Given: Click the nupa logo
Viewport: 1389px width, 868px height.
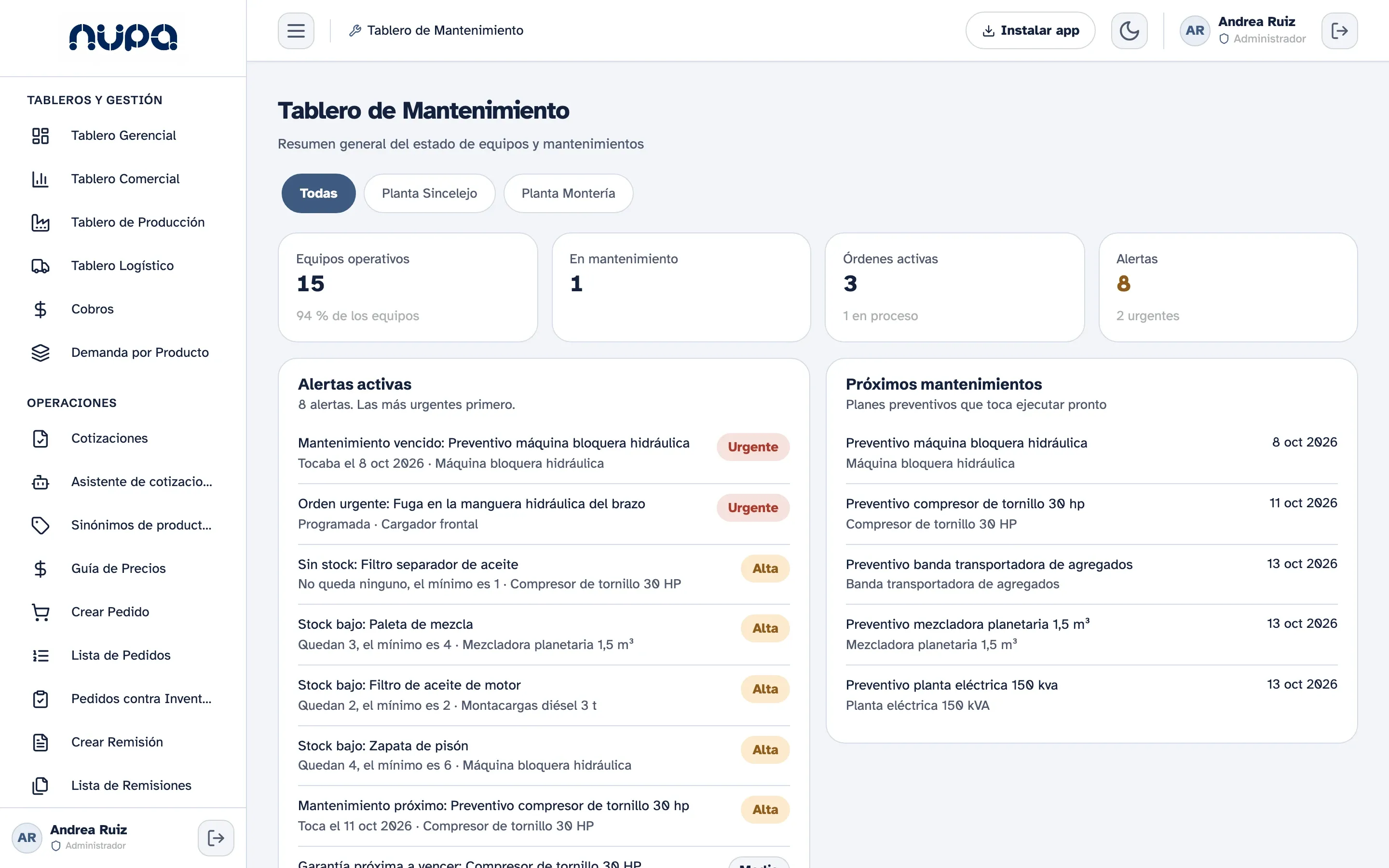Looking at the screenshot, I should [x=123, y=37].
